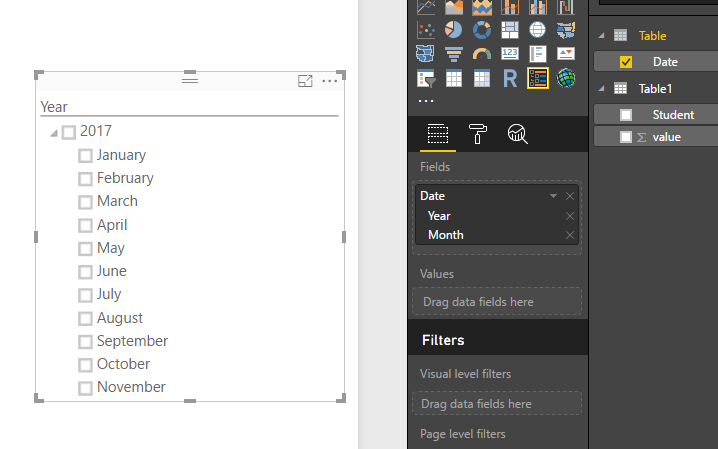Click the Visual level filters drop area

pos(497,404)
